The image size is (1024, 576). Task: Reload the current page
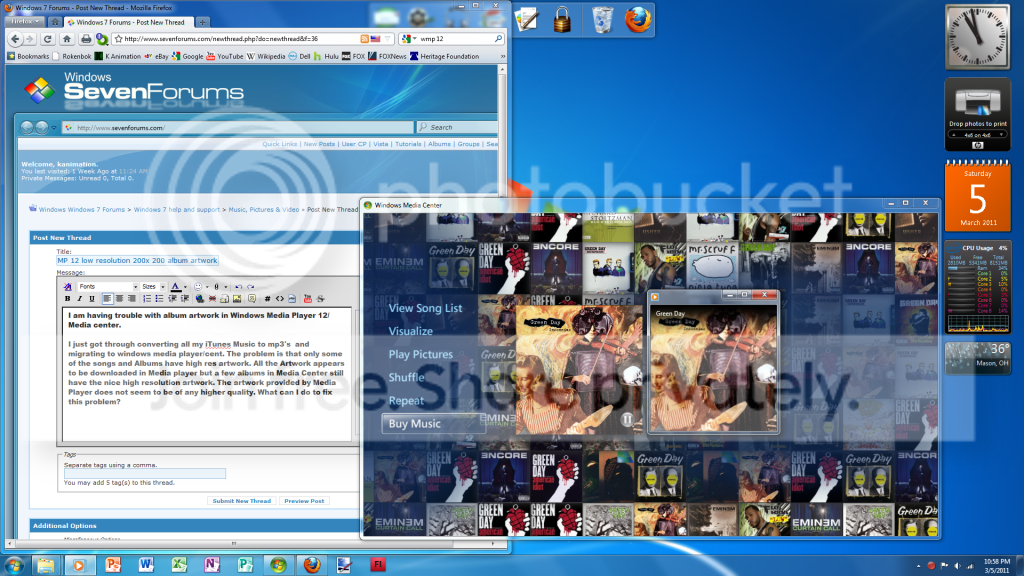[x=48, y=39]
